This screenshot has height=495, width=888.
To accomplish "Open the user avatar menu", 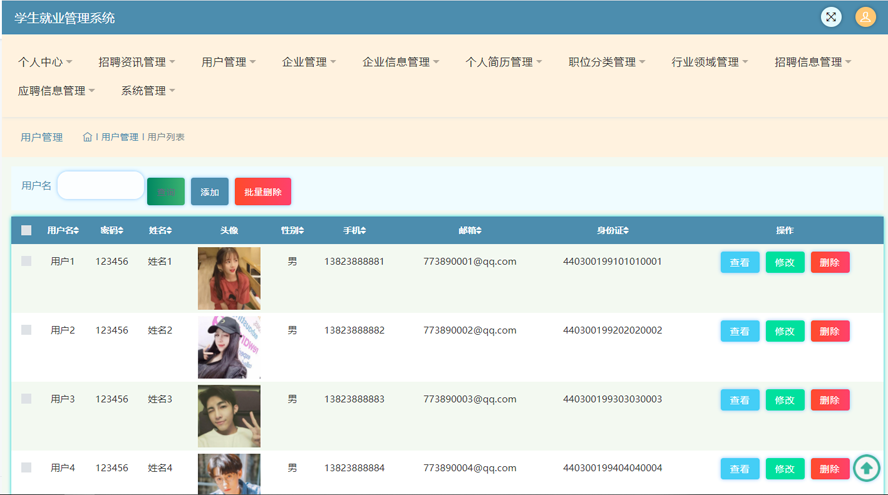I will click(865, 17).
